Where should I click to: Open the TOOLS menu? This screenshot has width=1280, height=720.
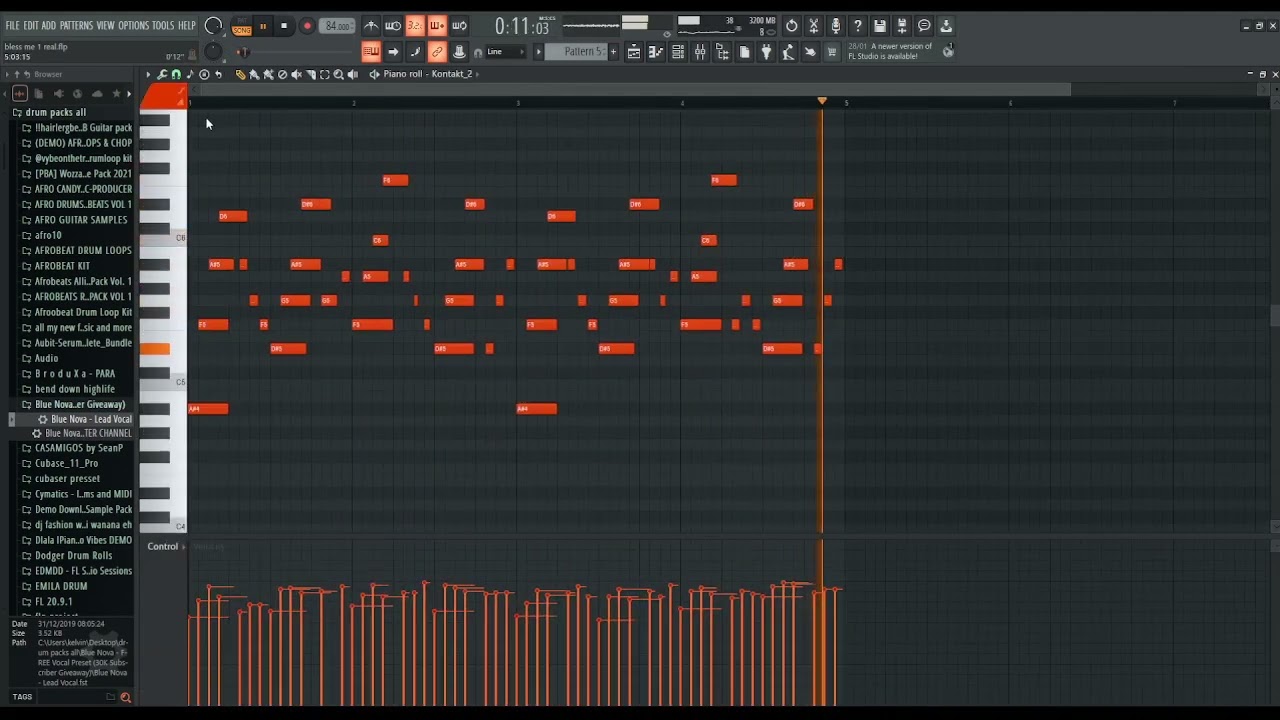pyautogui.click(x=163, y=25)
